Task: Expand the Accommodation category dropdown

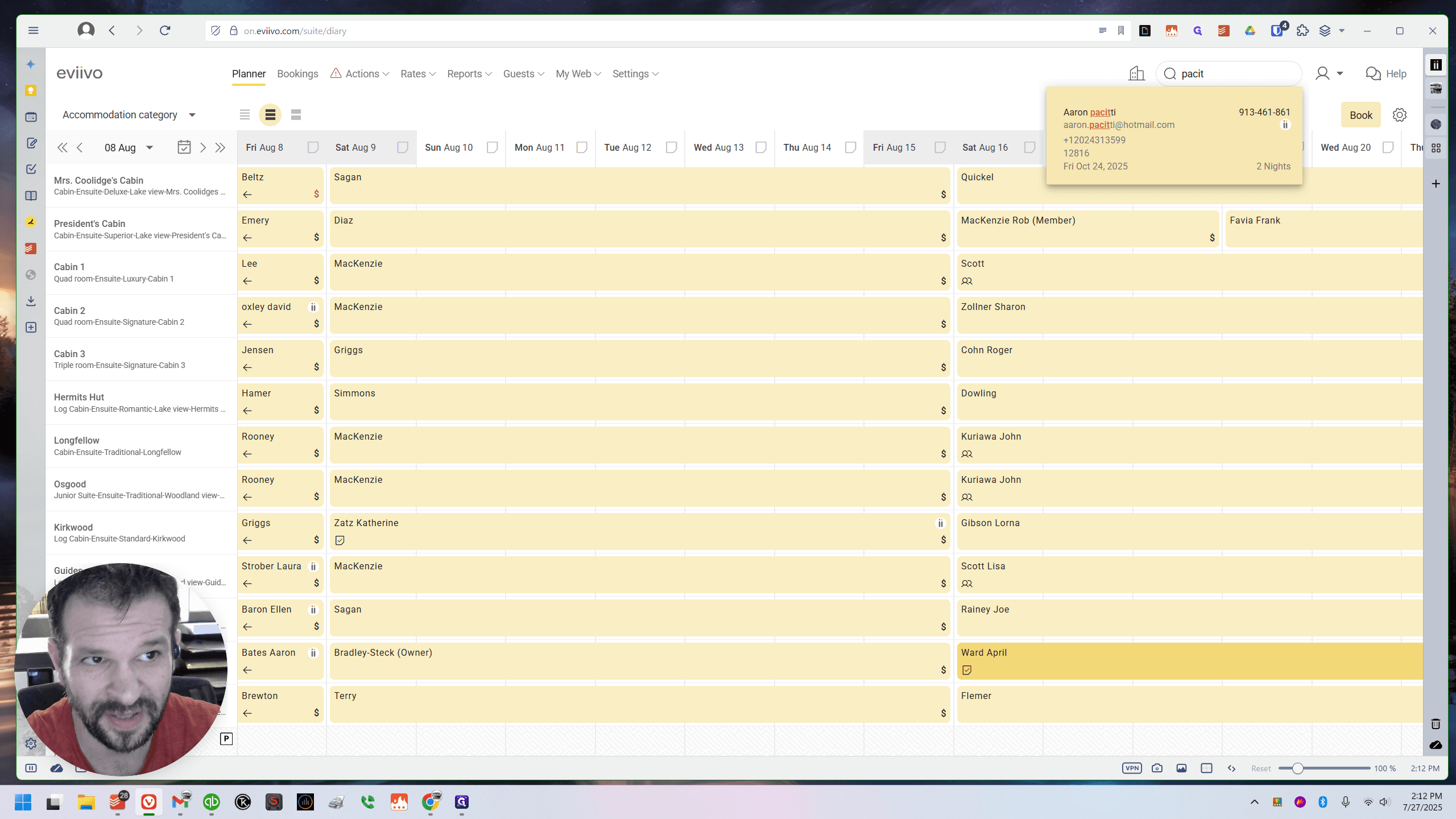Action: (129, 115)
